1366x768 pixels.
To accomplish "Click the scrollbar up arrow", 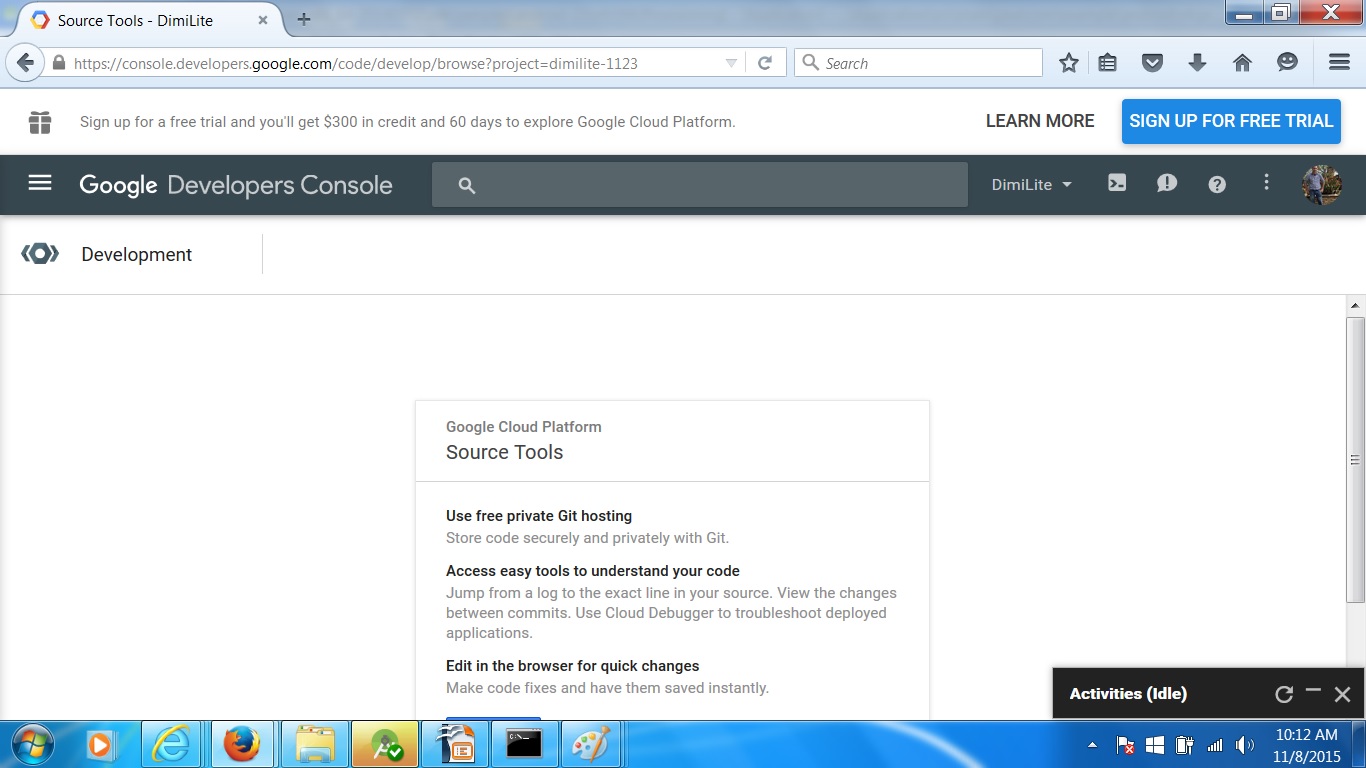I will point(1356,304).
